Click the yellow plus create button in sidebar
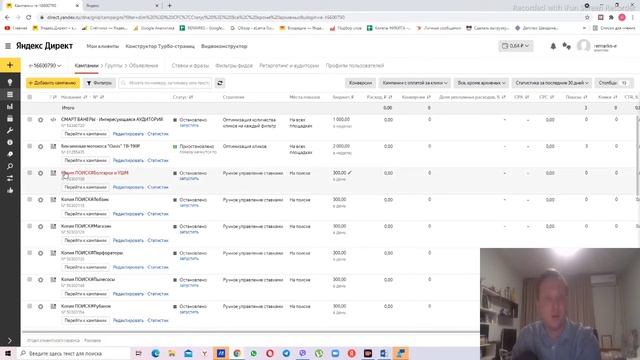 coord(10,65)
